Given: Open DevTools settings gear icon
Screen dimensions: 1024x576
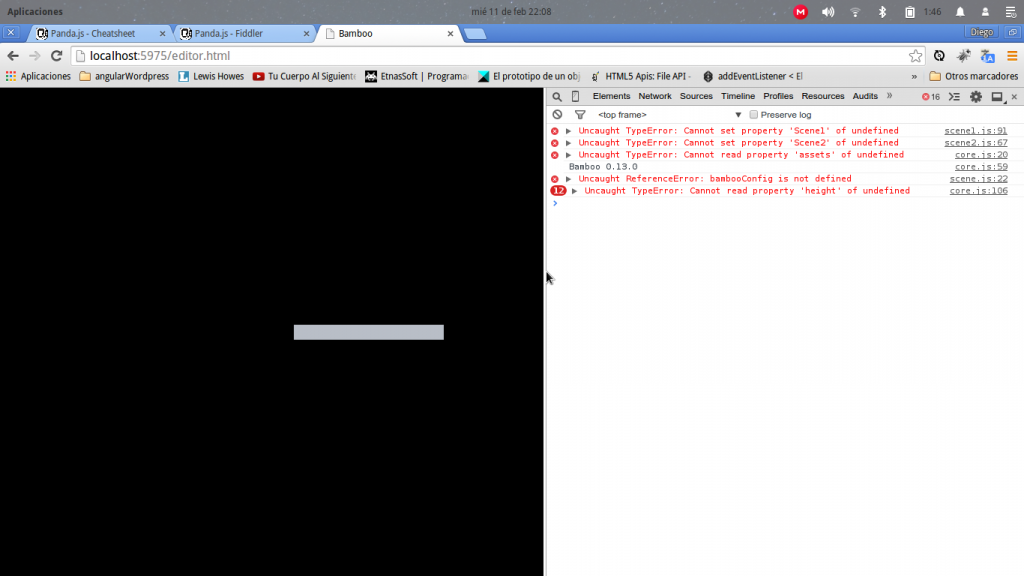Looking at the screenshot, I should (x=976, y=97).
